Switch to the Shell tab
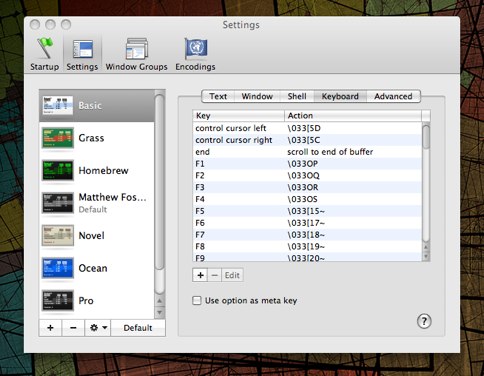This screenshot has height=376, width=484. pos(297,96)
